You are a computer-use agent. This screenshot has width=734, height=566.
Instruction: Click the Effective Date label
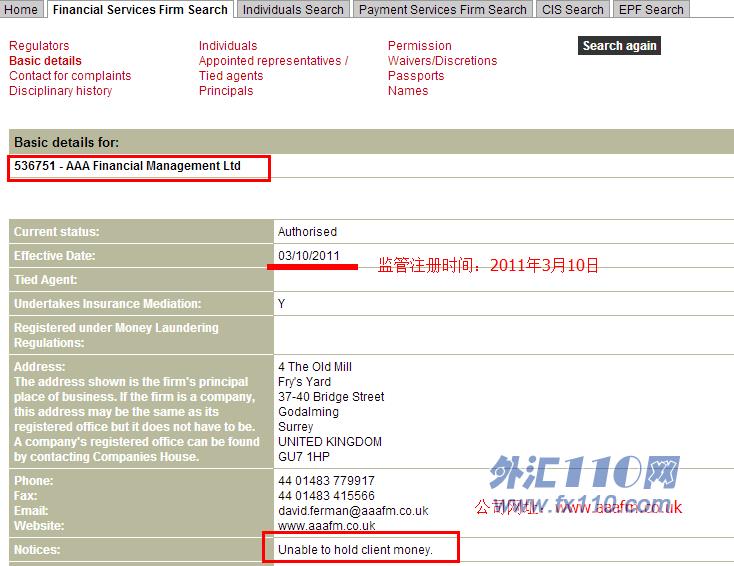54,255
